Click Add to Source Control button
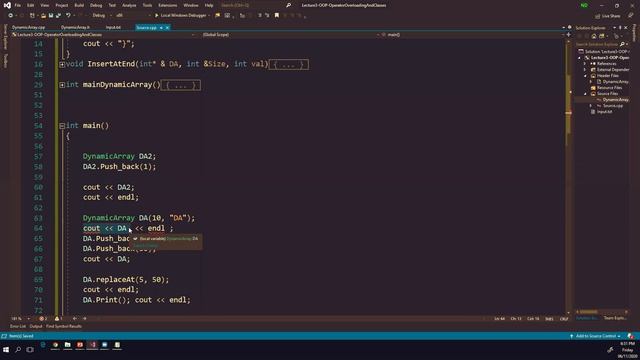The image size is (640, 360). [x=596, y=336]
